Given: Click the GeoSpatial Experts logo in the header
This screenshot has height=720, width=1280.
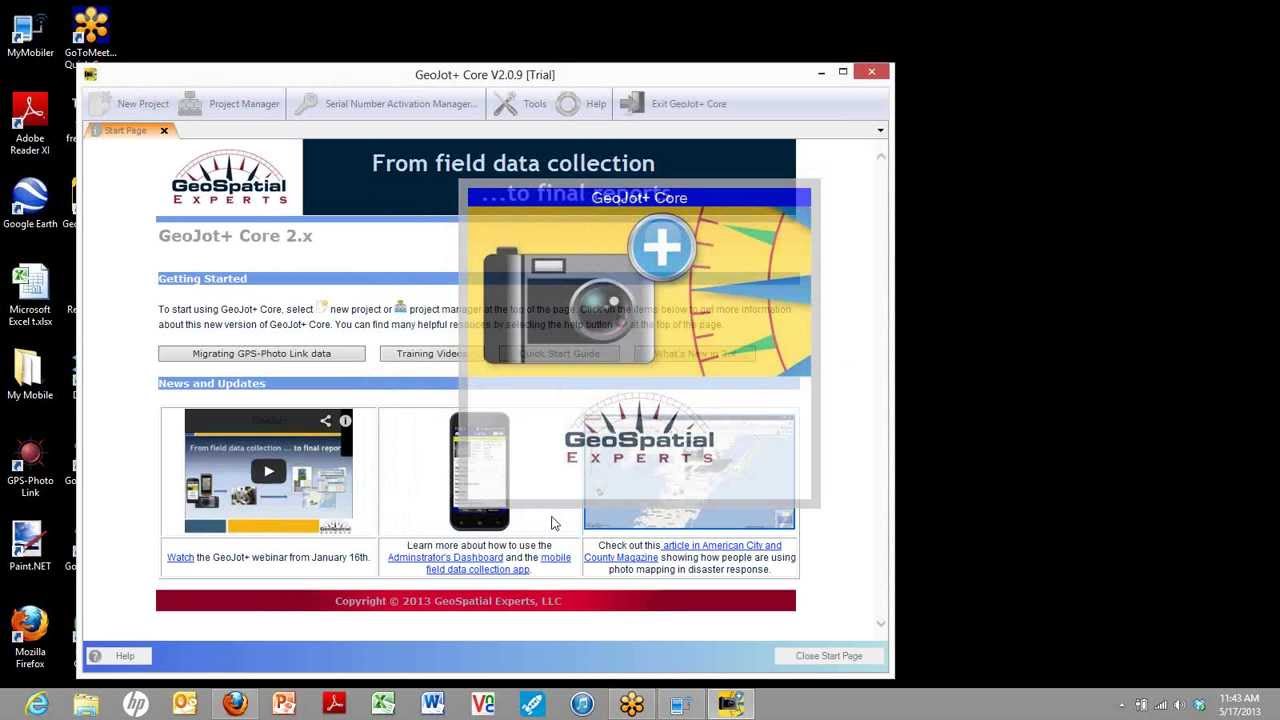Looking at the screenshot, I should tap(229, 177).
